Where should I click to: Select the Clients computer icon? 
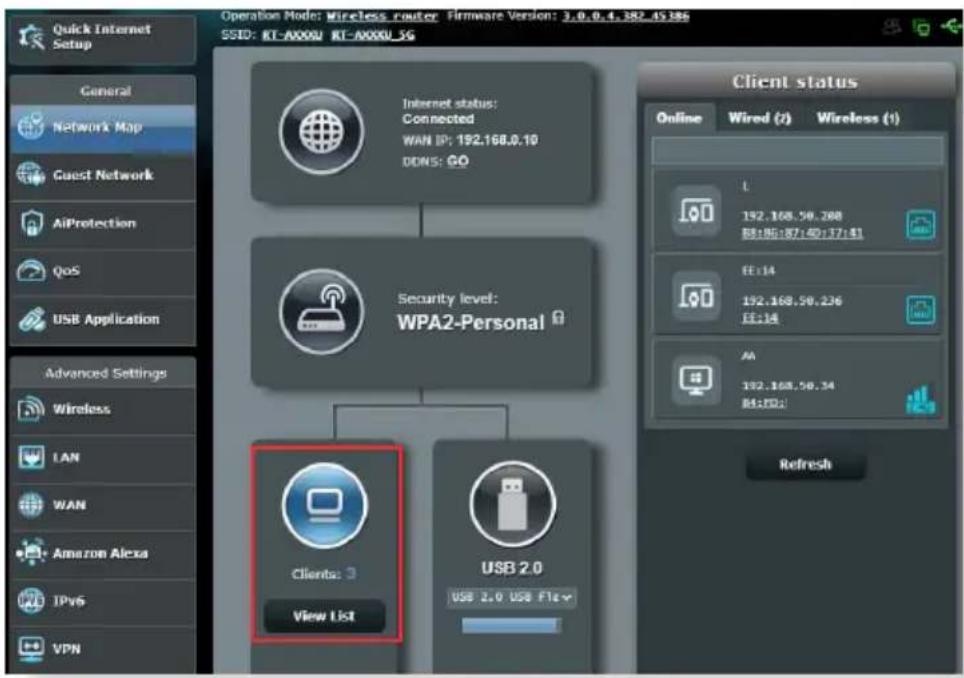click(325, 506)
